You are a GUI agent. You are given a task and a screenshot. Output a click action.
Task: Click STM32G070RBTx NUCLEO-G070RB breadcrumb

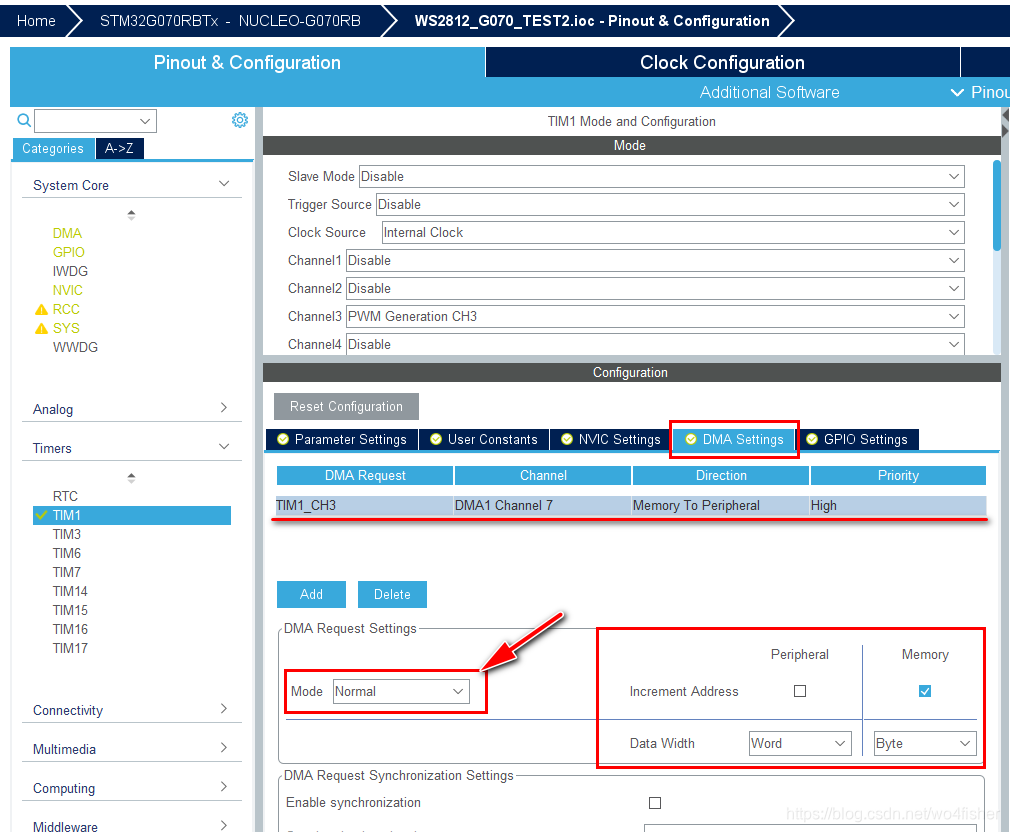pos(230,21)
